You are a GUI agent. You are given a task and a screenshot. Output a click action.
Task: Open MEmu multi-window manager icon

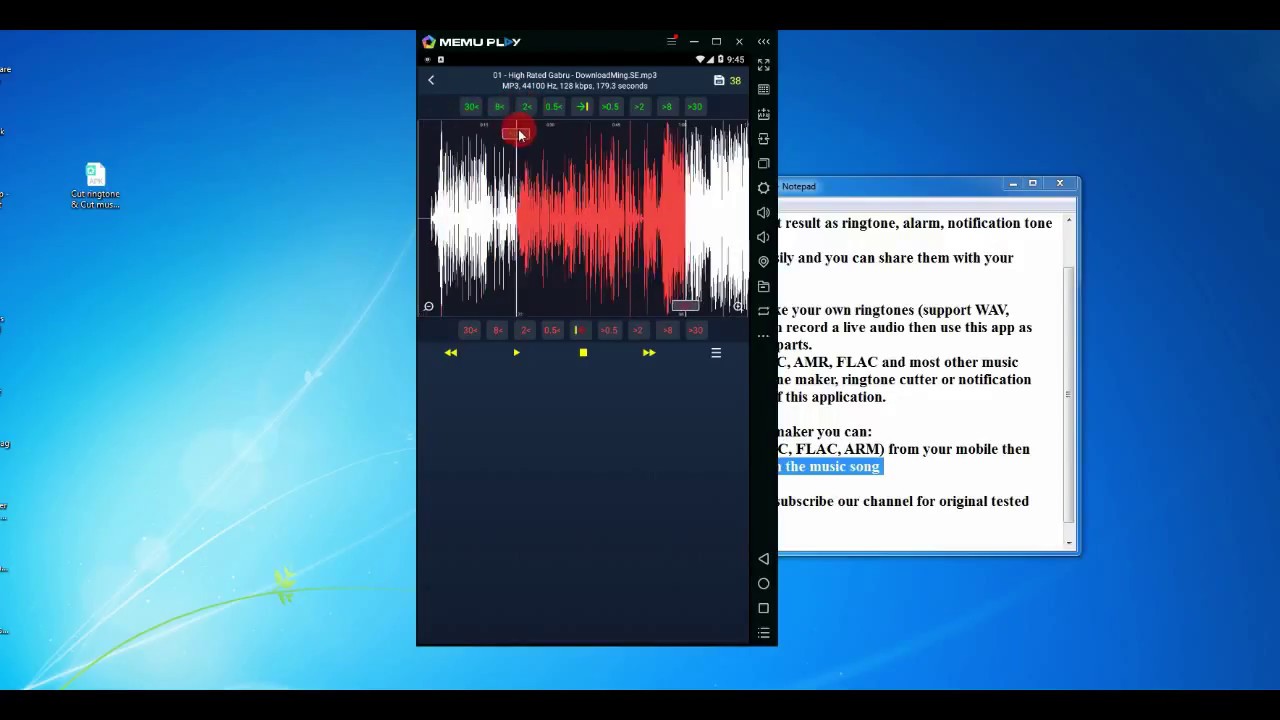click(x=764, y=163)
